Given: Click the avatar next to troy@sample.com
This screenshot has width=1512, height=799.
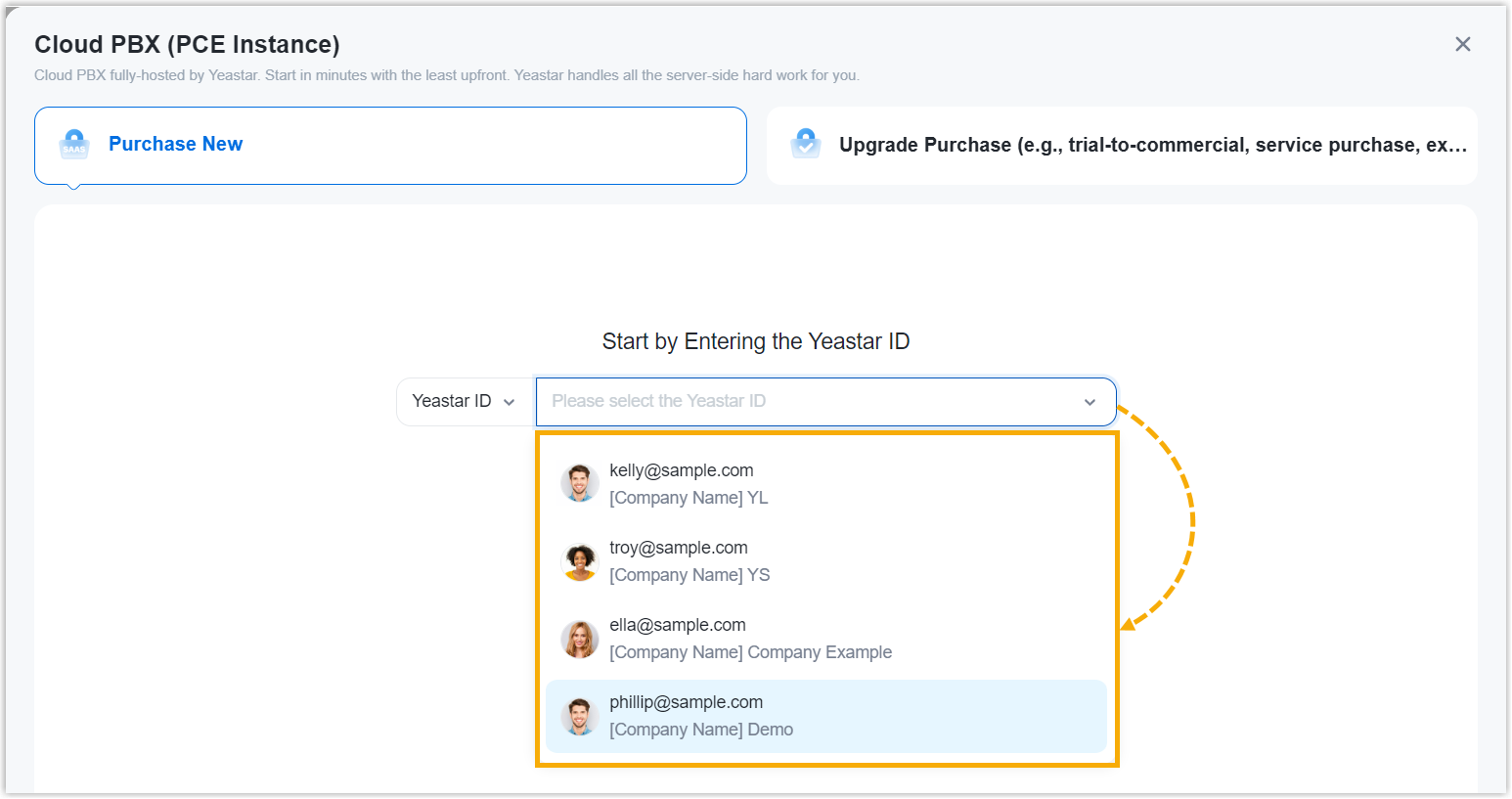Looking at the screenshot, I should pos(579,561).
